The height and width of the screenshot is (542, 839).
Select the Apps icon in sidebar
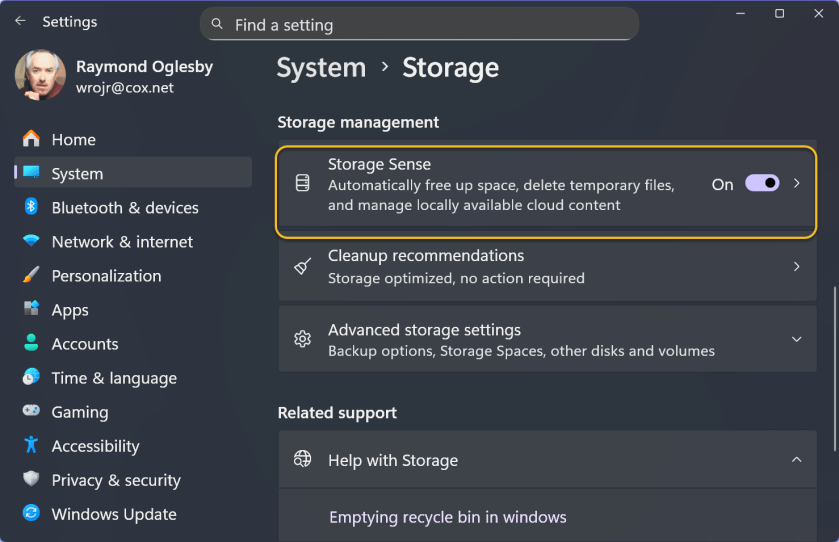point(31,309)
